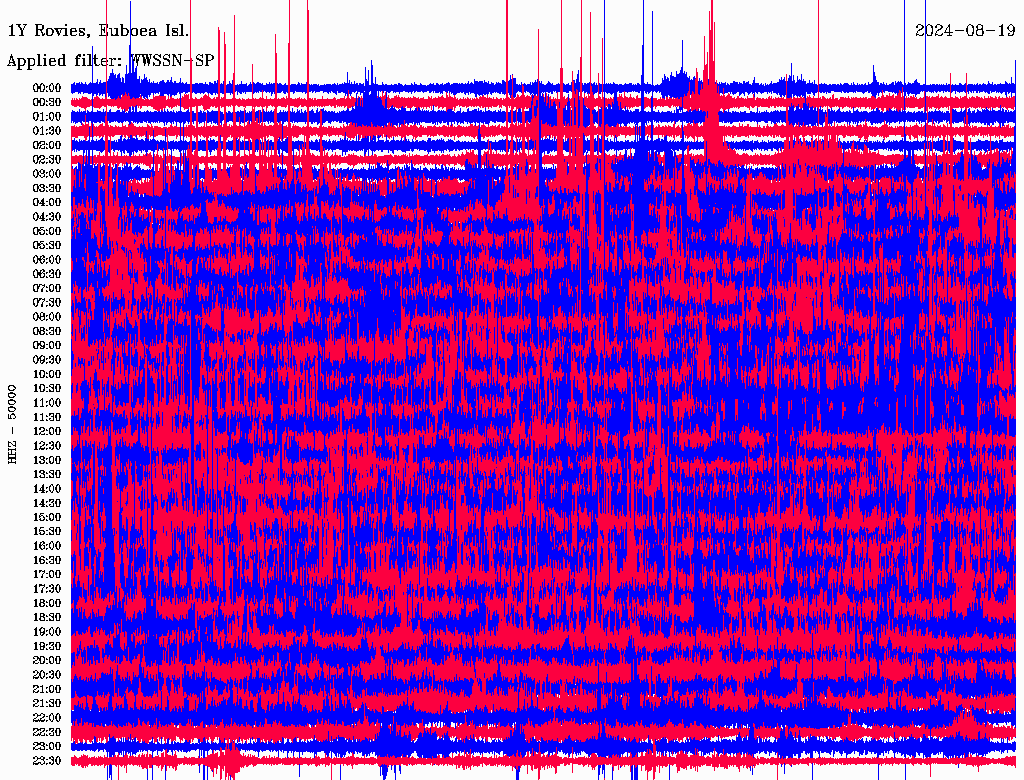Click the date label 2024-08-19

click(x=965, y=30)
